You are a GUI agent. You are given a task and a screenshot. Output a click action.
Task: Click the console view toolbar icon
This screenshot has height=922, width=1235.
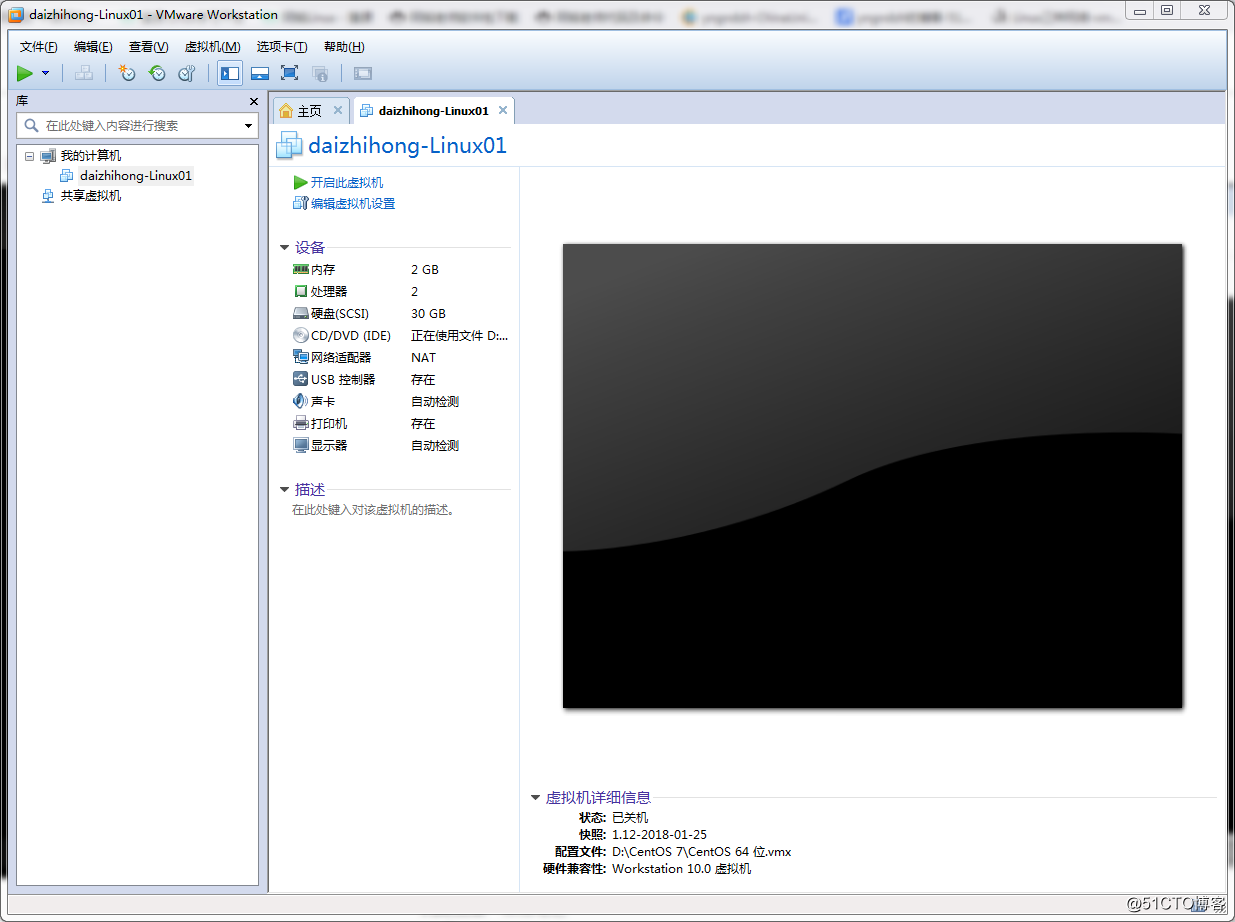coord(363,73)
